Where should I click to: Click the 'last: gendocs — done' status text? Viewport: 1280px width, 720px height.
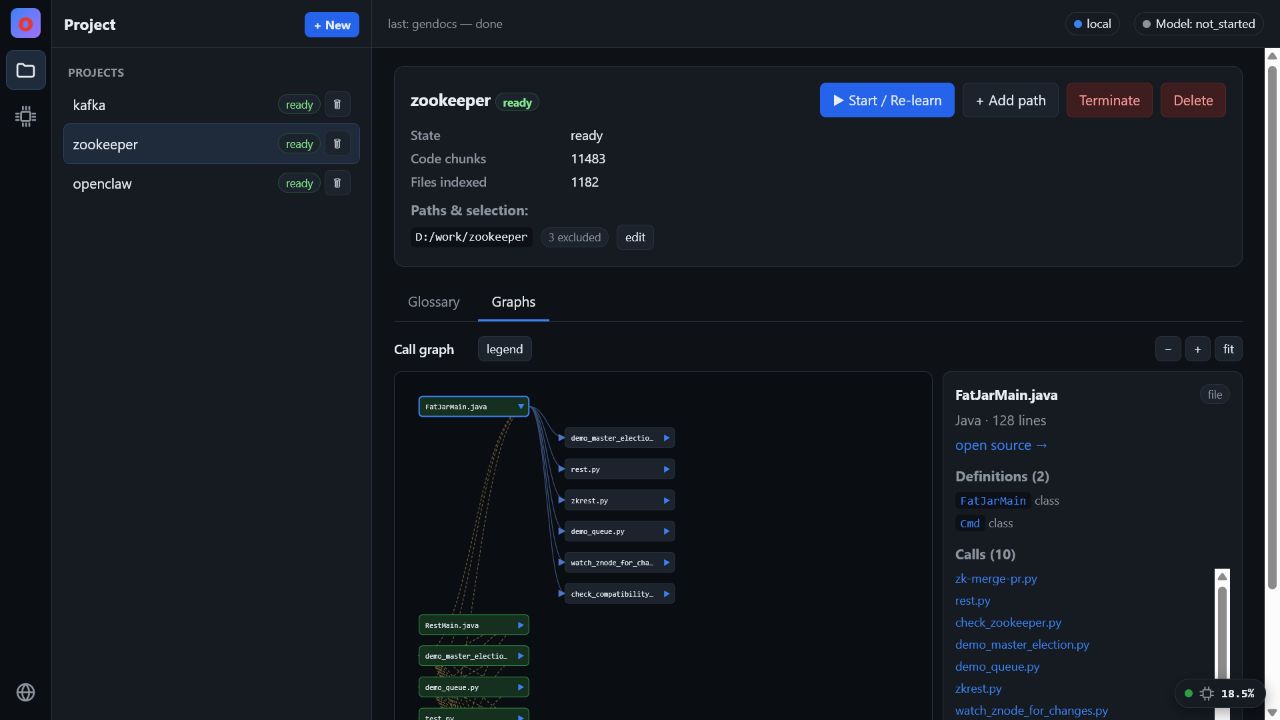pos(445,24)
